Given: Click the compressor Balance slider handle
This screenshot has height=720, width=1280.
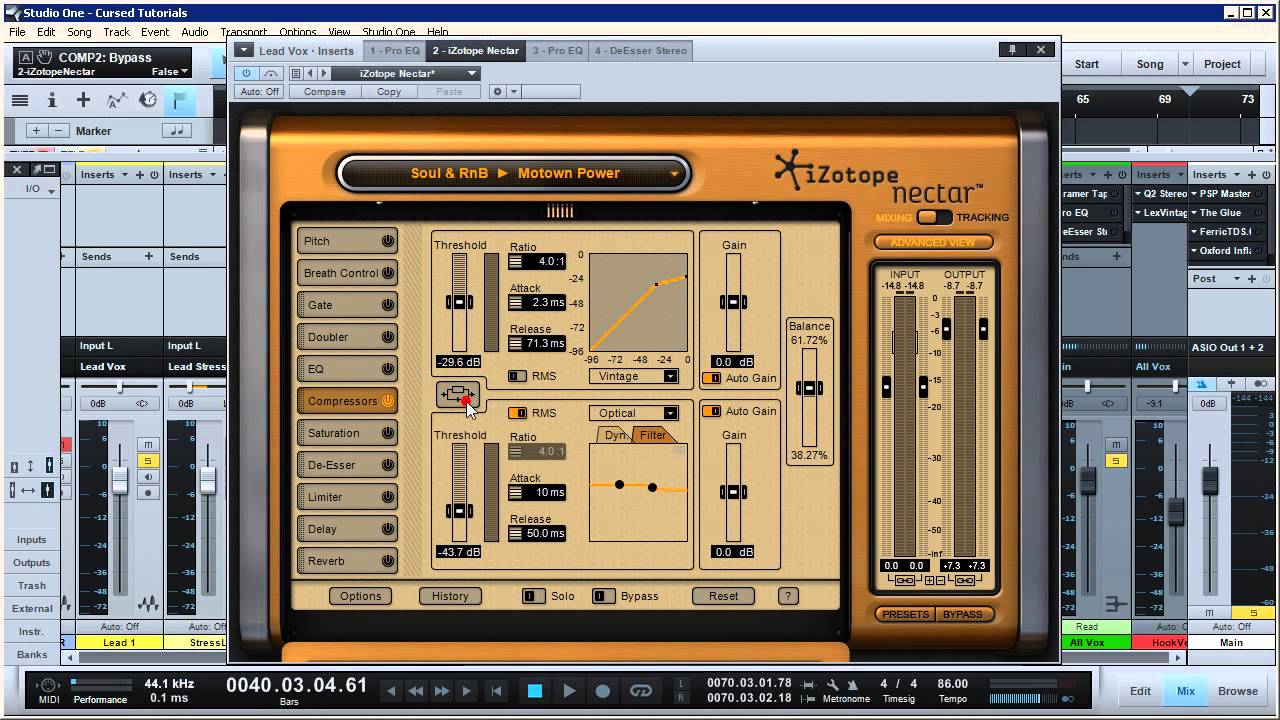Looking at the screenshot, I should point(809,388).
